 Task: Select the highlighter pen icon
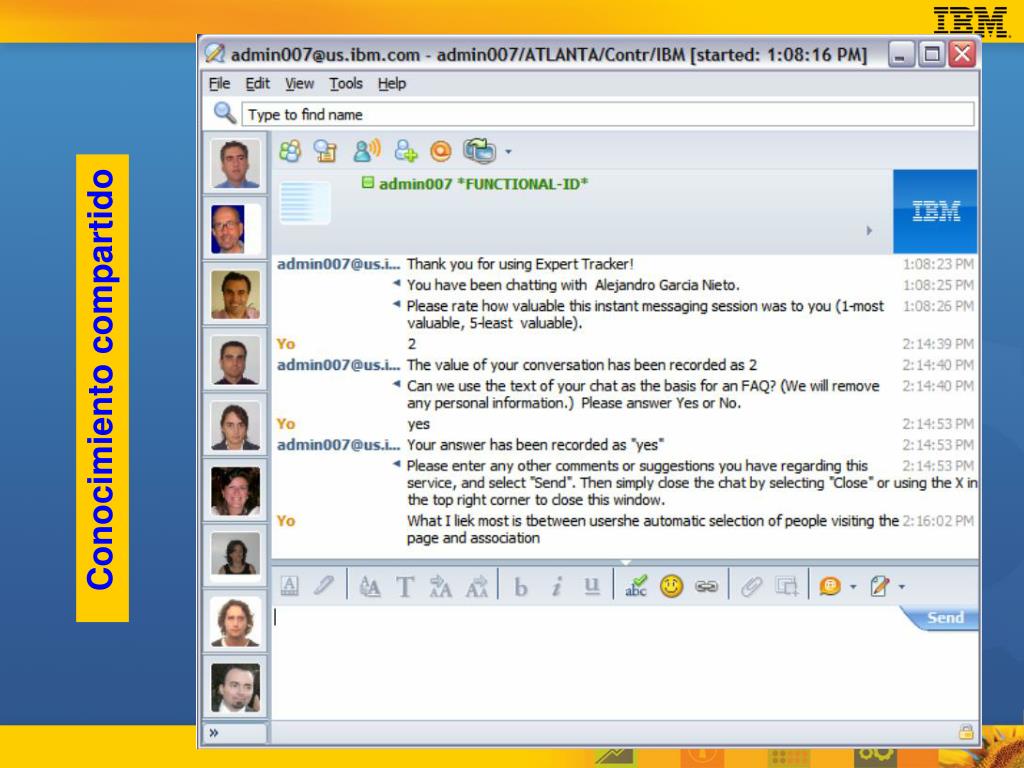[323, 586]
